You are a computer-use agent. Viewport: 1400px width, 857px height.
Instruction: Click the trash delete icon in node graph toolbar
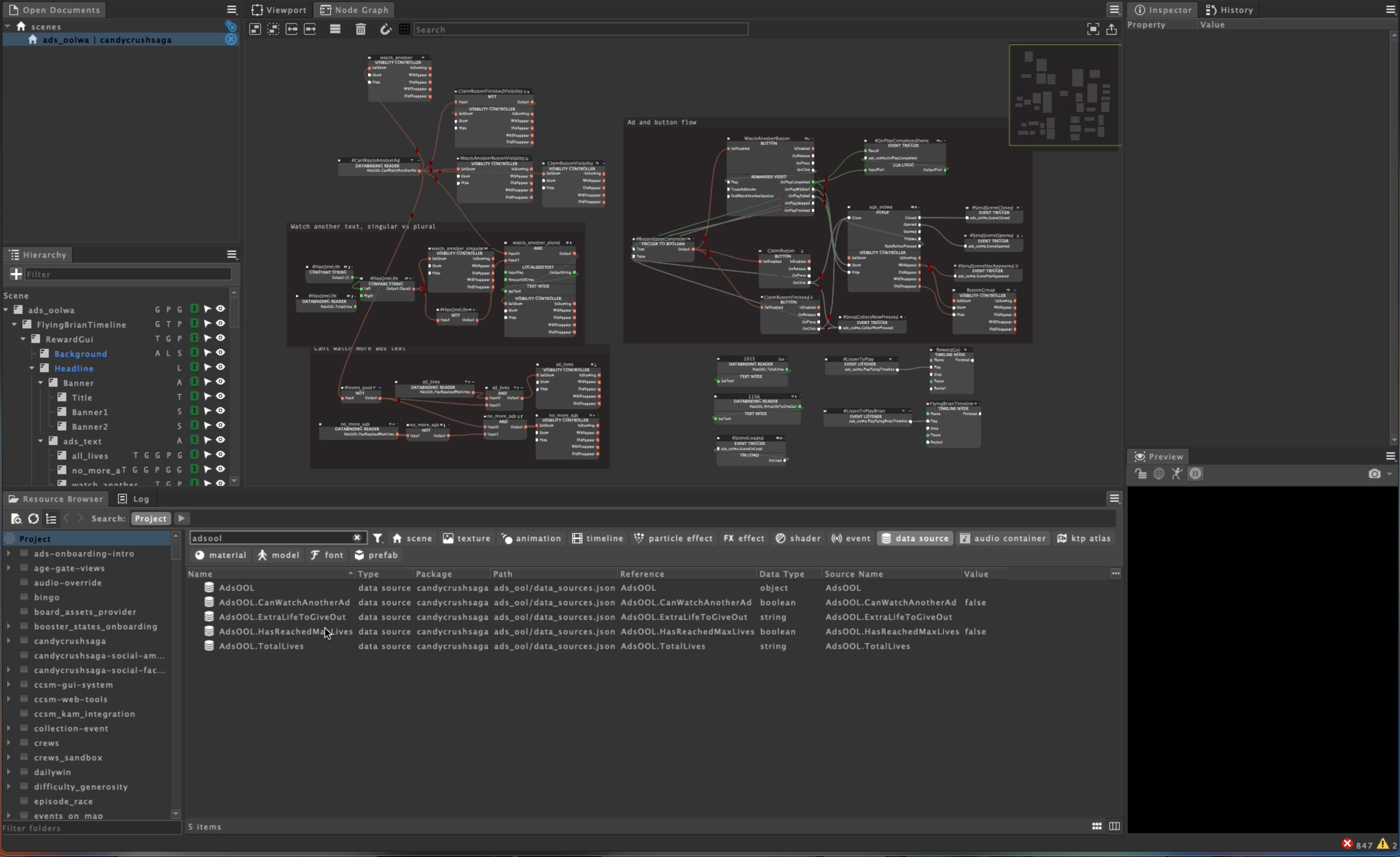pyautogui.click(x=360, y=29)
